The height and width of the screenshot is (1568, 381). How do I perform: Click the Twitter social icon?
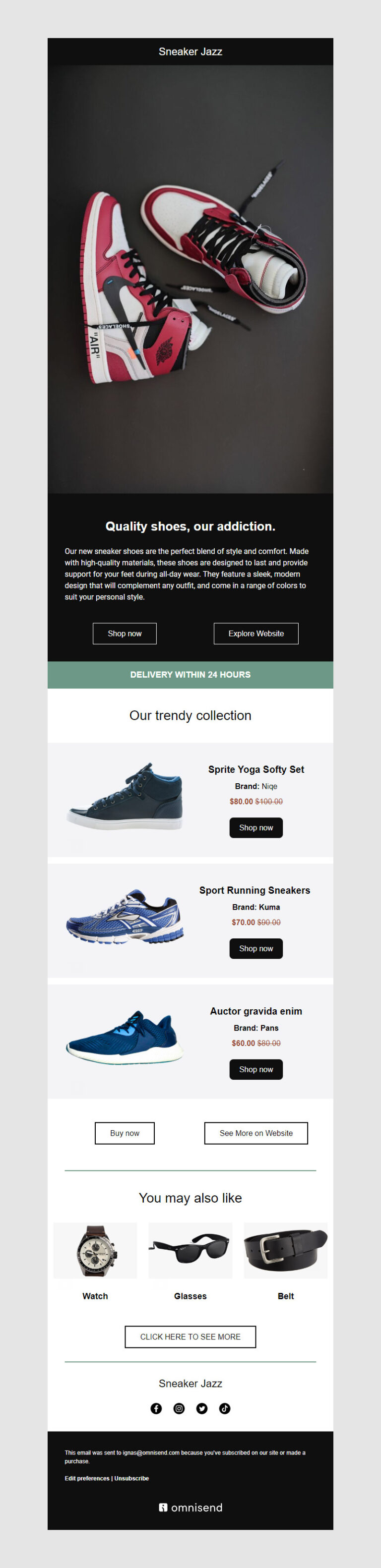[x=202, y=1408]
